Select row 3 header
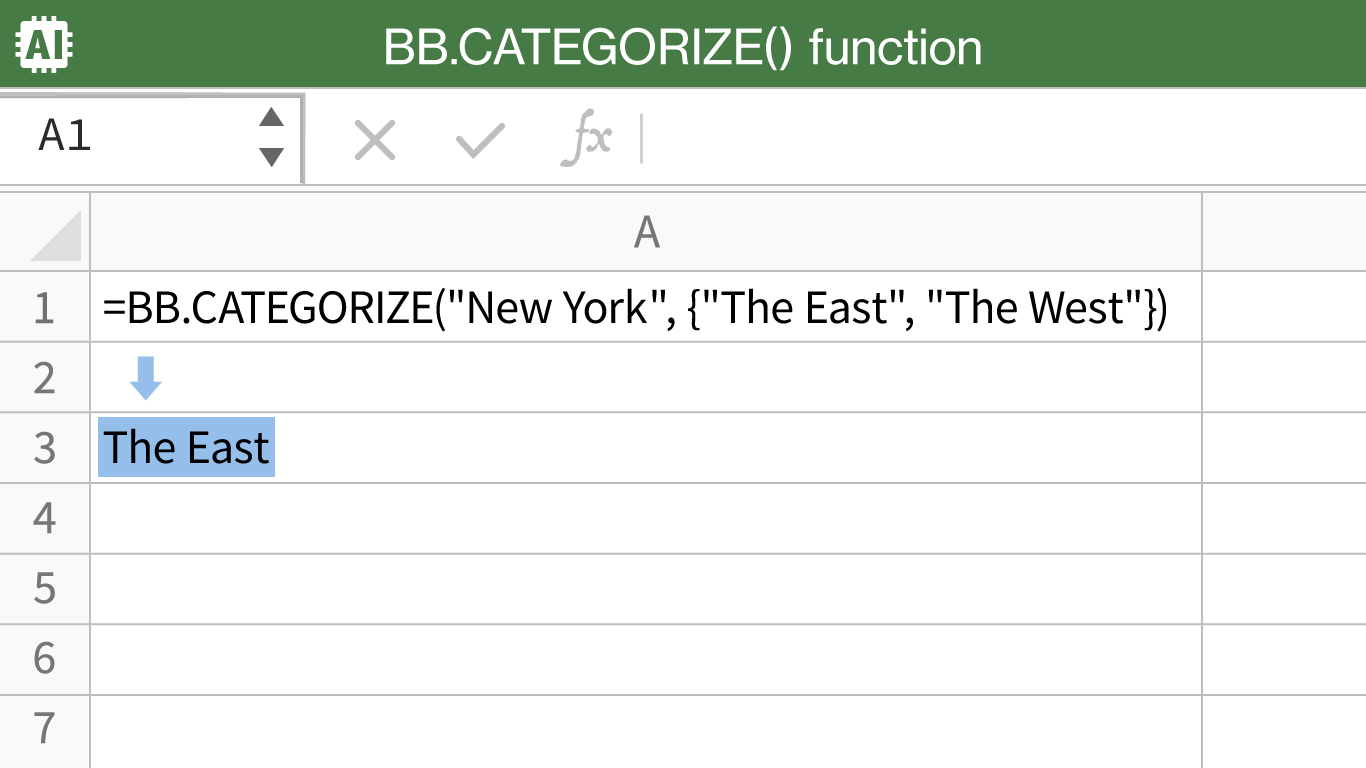Viewport: 1366px width, 768px height. pos(44,448)
